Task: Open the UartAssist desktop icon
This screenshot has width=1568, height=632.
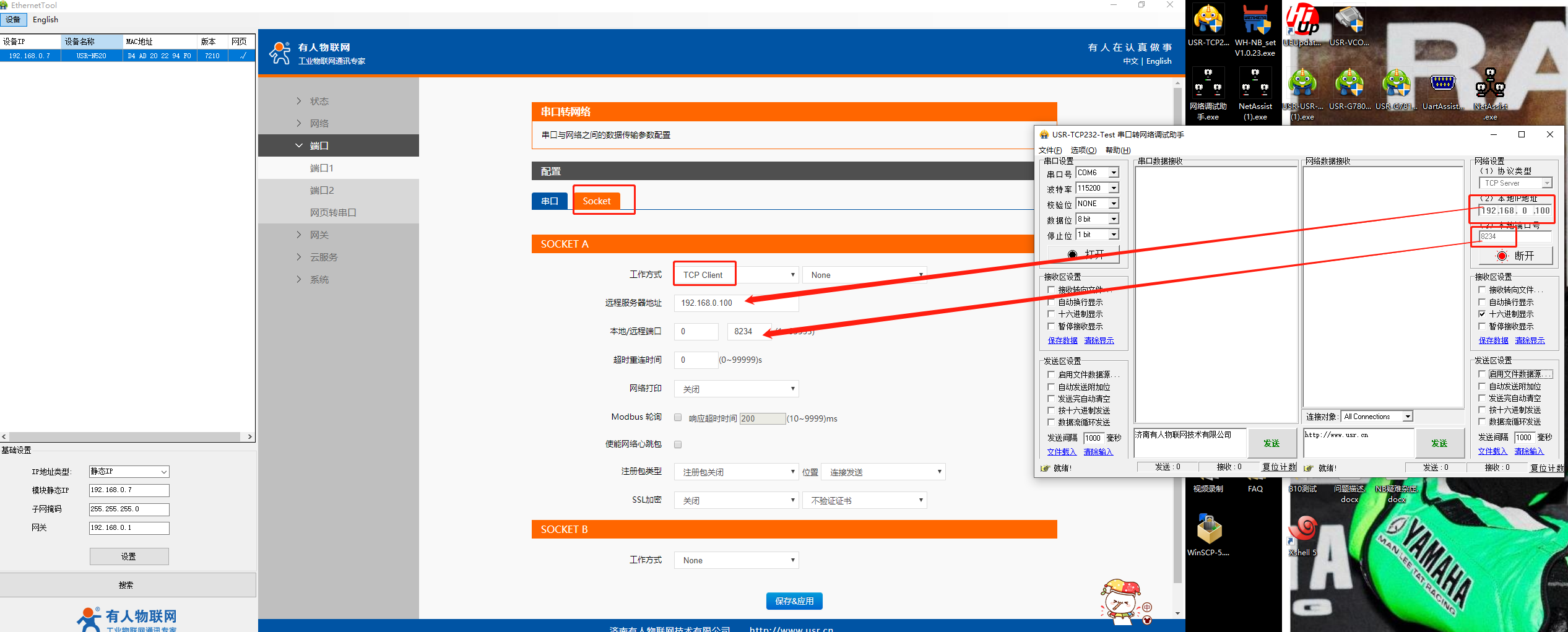Action: coord(1442,84)
